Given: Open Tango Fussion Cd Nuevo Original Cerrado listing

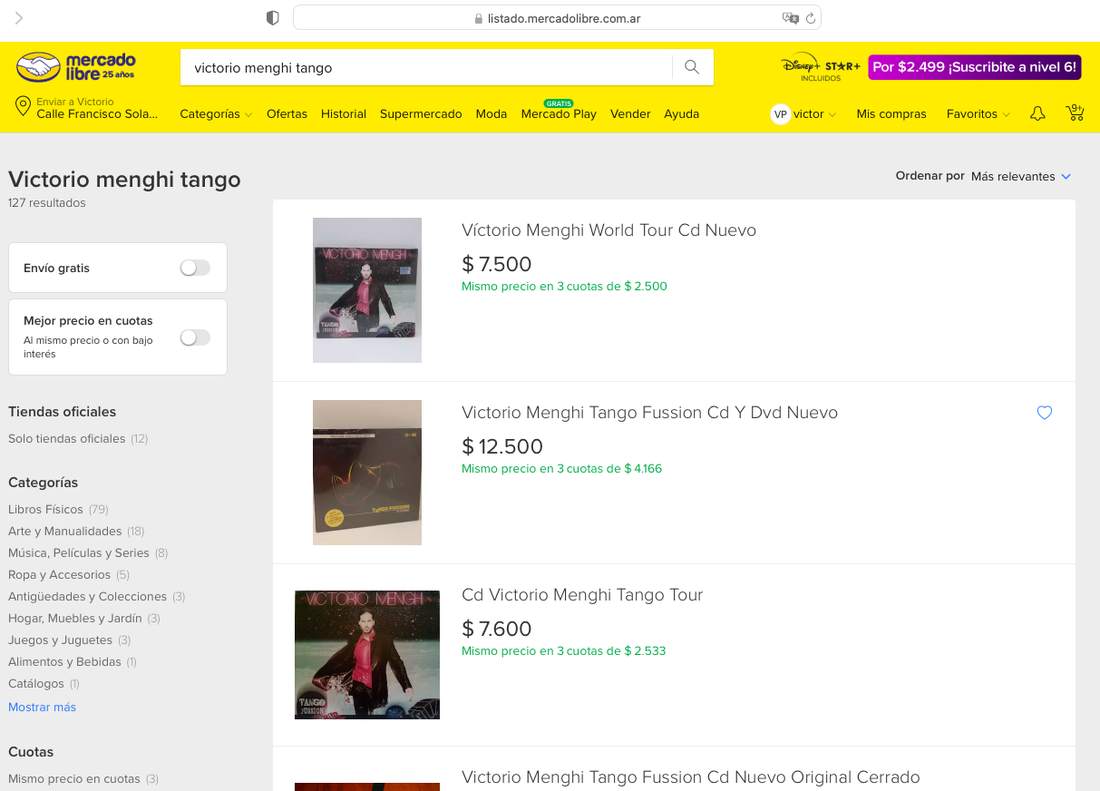Looking at the screenshot, I should point(691,778).
